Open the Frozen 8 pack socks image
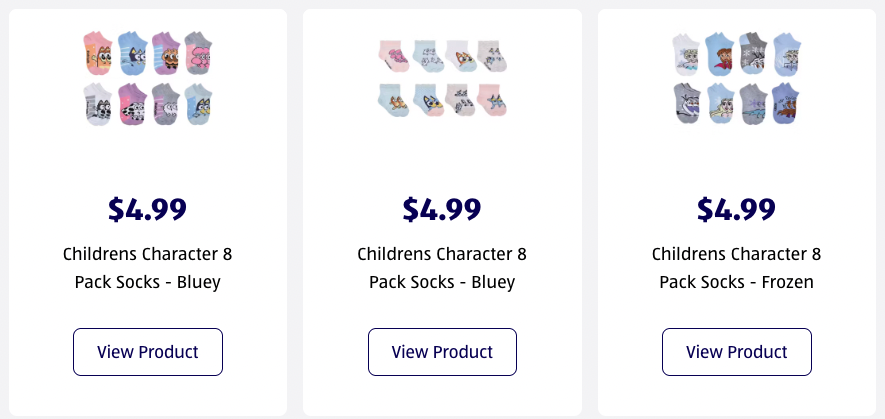 pyautogui.click(x=736, y=78)
